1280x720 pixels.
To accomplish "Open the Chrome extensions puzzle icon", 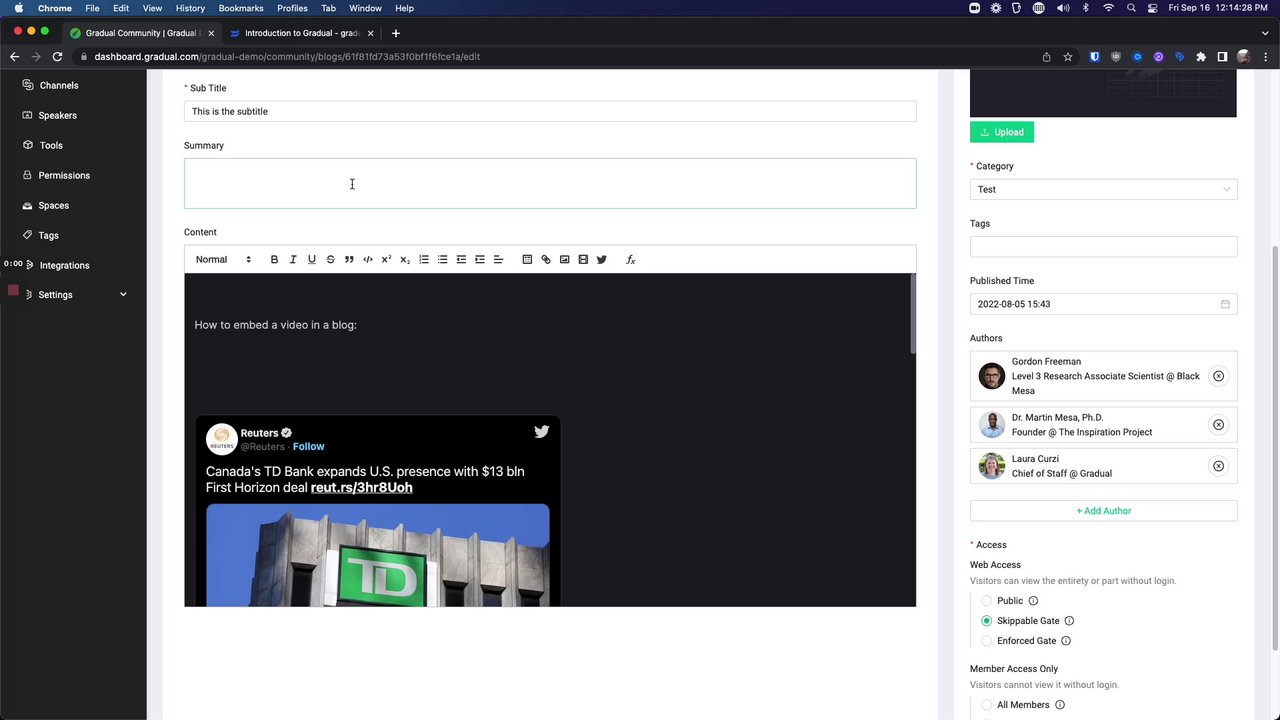I will pyautogui.click(x=1201, y=57).
